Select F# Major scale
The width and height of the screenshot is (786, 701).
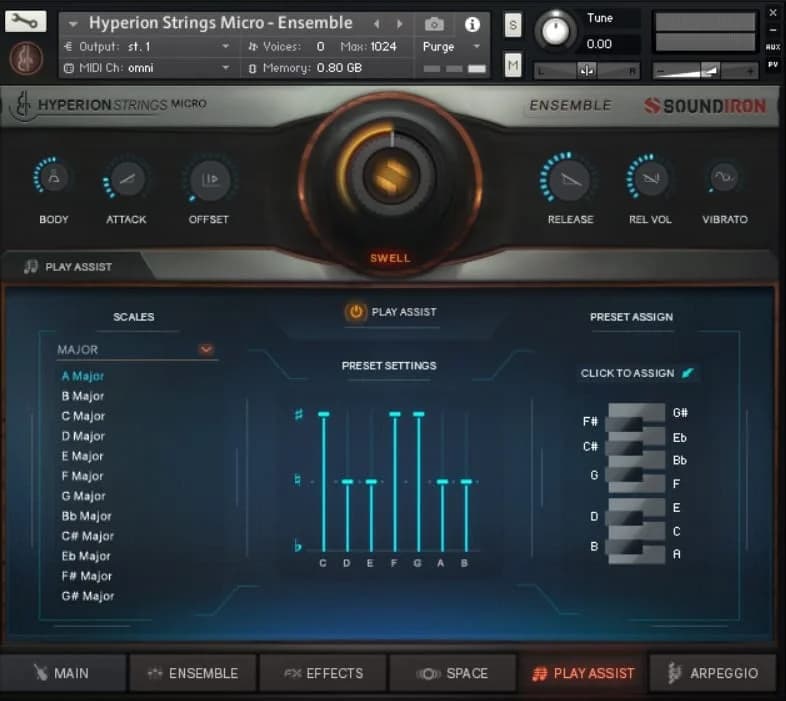[x=87, y=576]
